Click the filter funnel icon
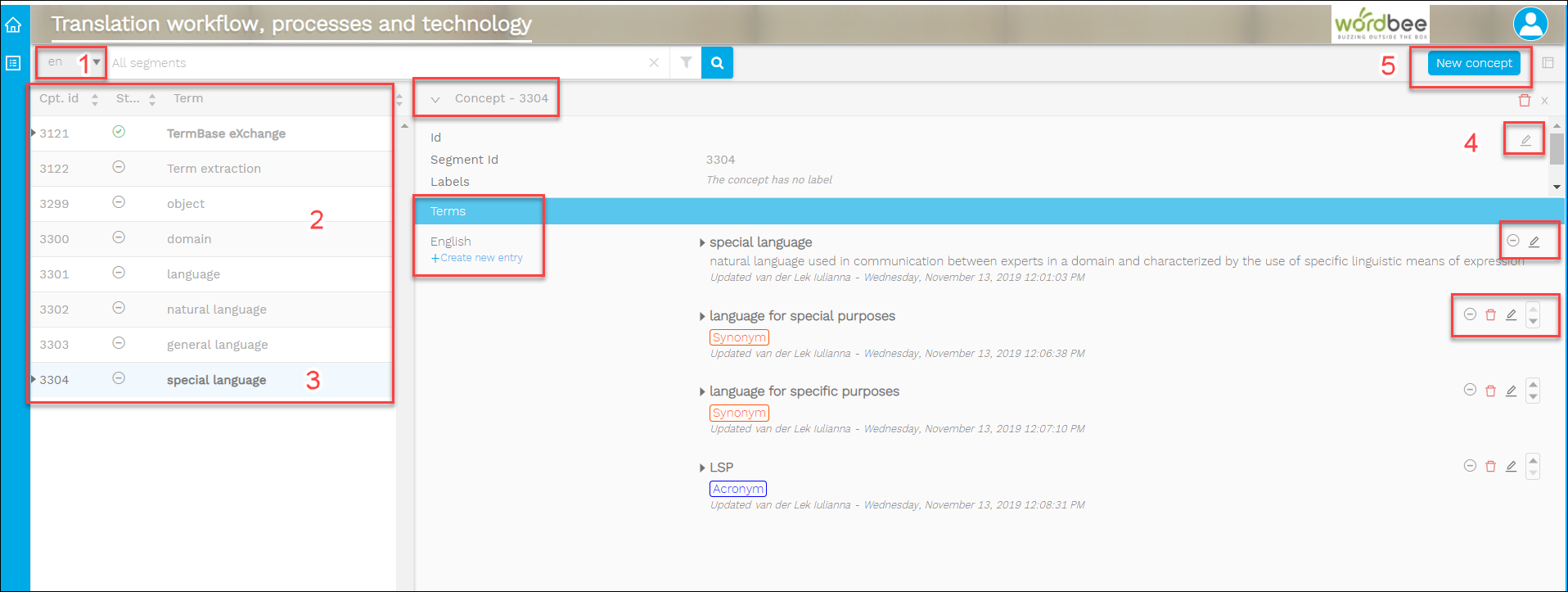The height and width of the screenshot is (592, 1568). [686, 62]
